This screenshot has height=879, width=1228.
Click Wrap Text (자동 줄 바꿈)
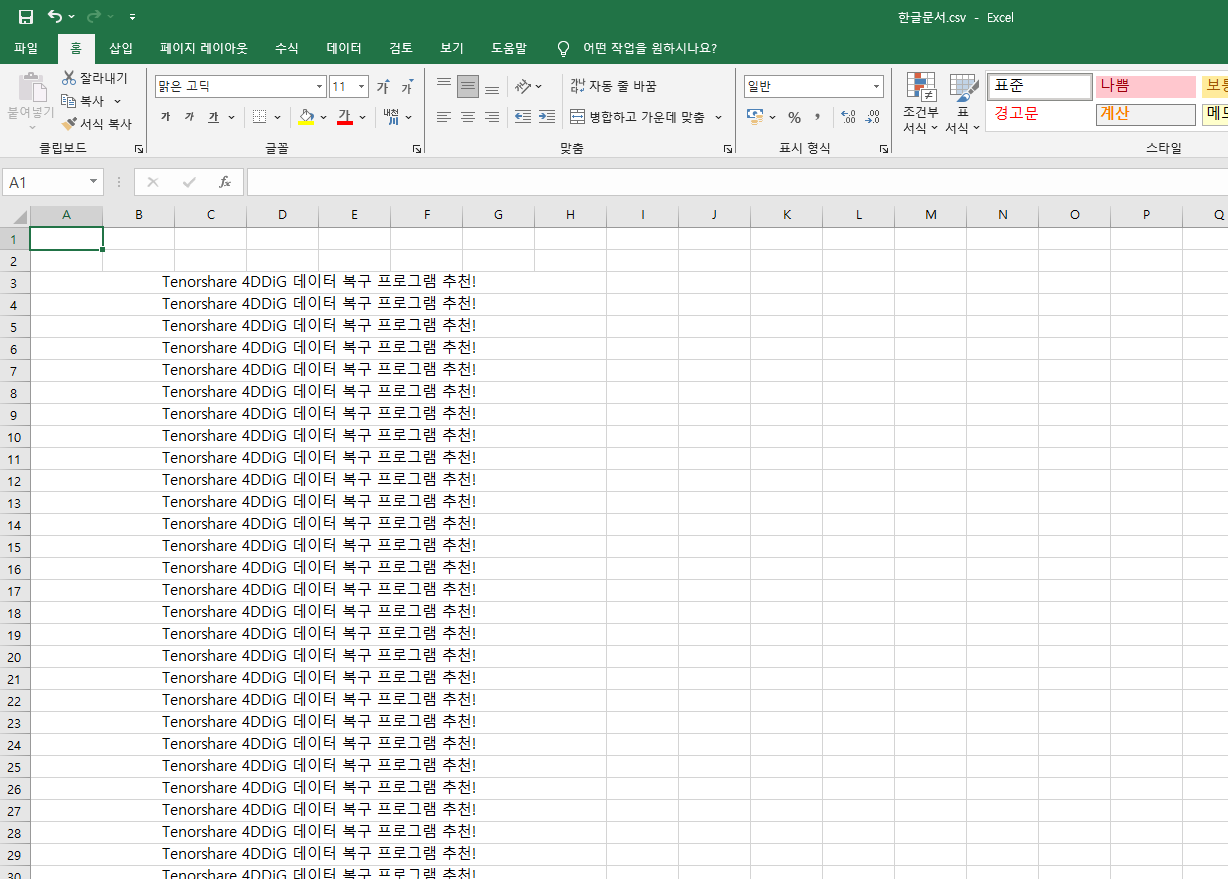click(613, 87)
